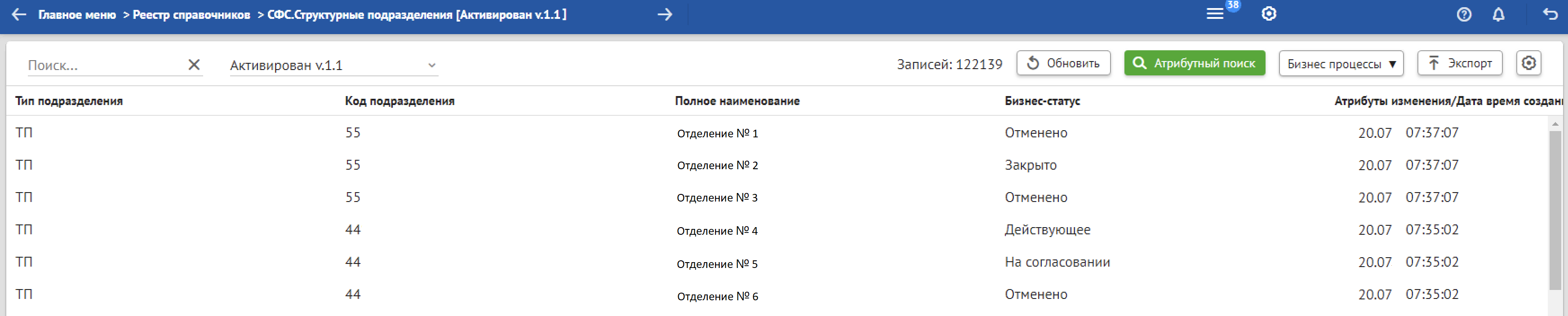Sort by "Код подразделения" column header
The image size is (1568, 316).
[x=400, y=101]
